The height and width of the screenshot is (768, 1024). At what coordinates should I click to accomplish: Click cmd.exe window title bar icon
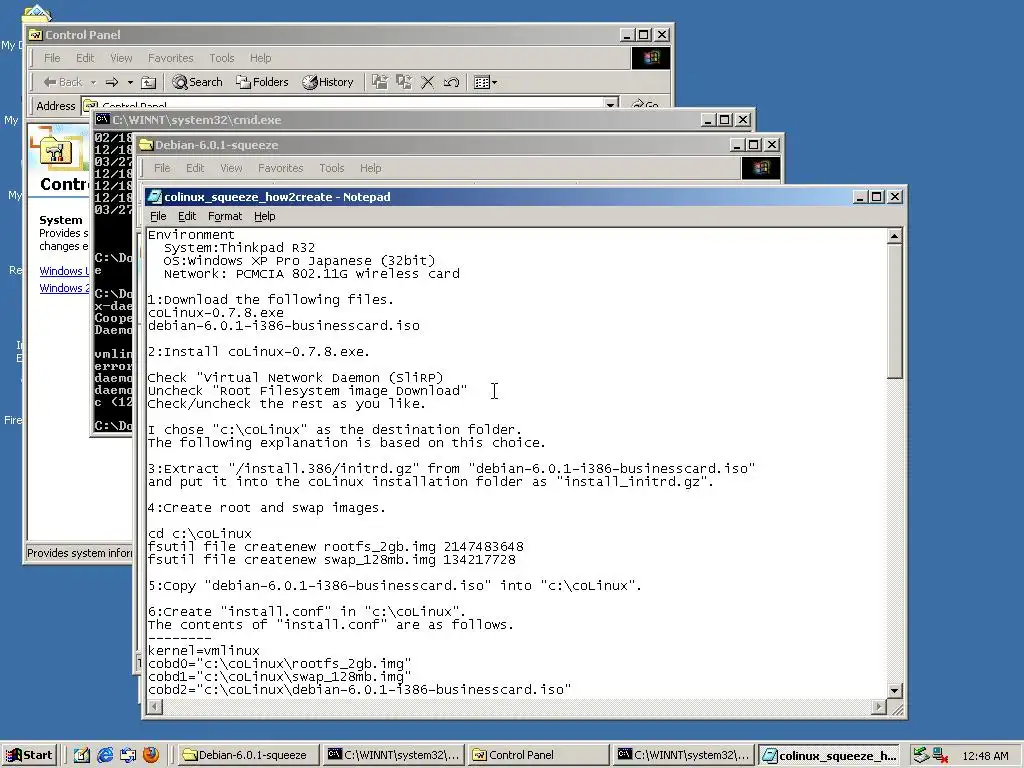(102, 120)
